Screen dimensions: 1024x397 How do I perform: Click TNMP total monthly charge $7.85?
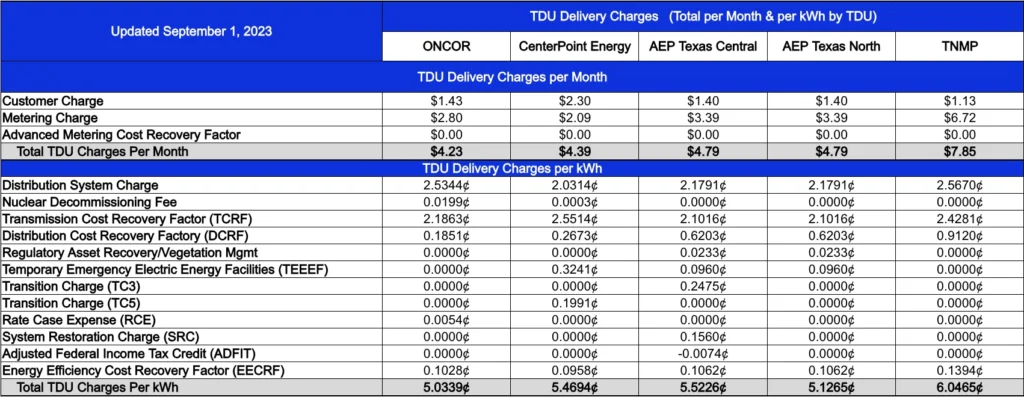tap(959, 152)
